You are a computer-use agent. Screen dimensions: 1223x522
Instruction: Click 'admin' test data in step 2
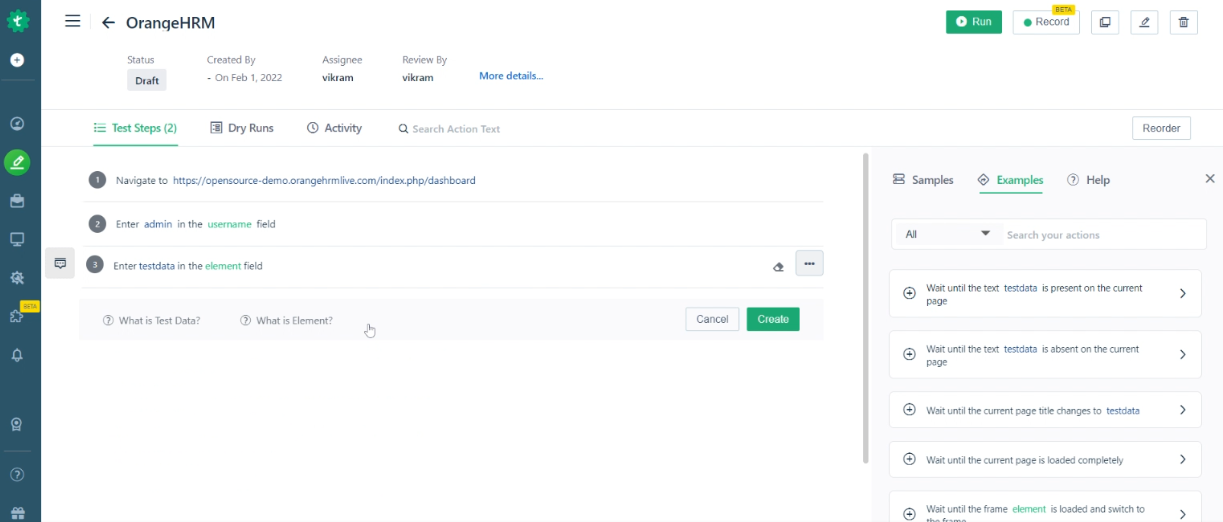[x=158, y=224]
